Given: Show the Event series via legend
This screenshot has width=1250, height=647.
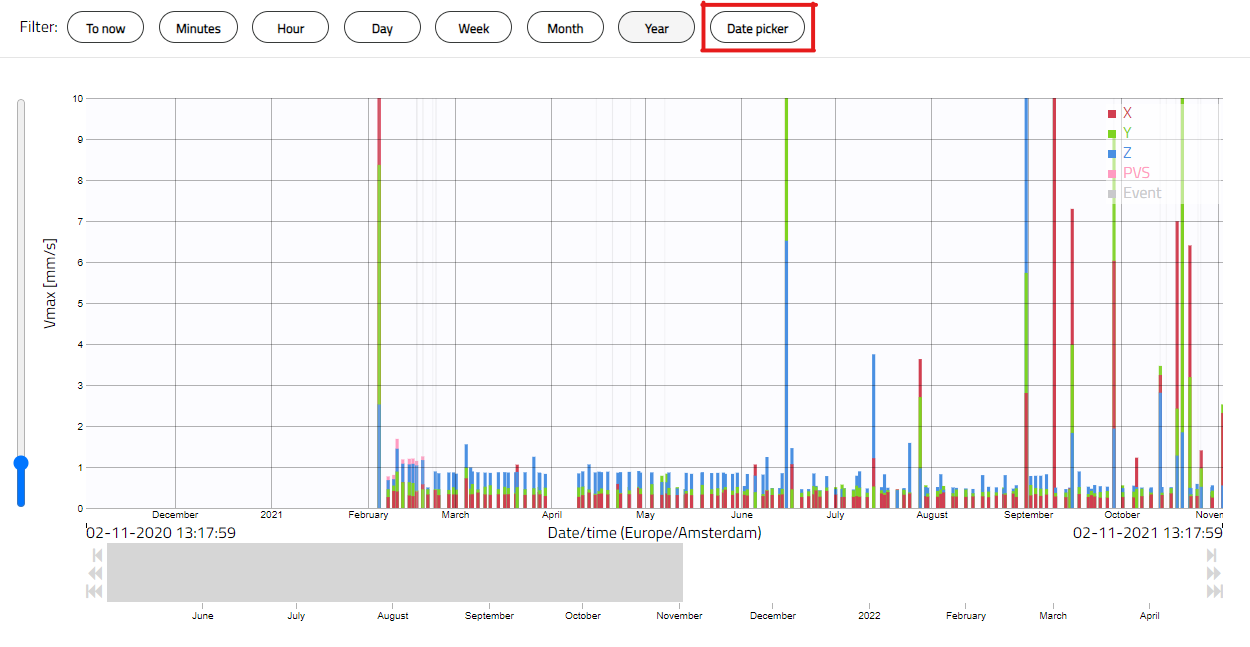Looking at the screenshot, I should (x=1134, y=193).
